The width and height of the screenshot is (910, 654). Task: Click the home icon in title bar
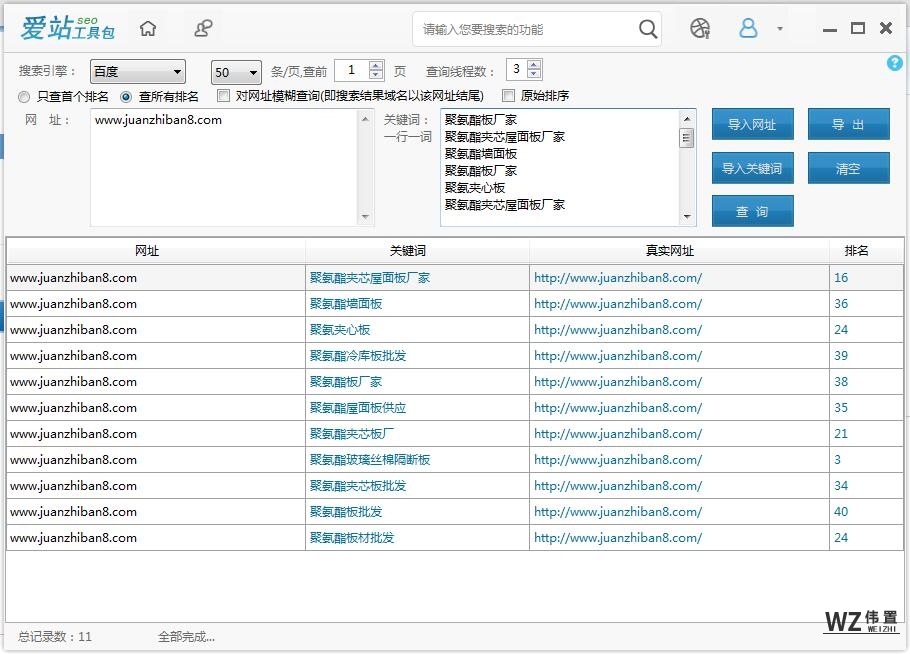tap(148, 28)
